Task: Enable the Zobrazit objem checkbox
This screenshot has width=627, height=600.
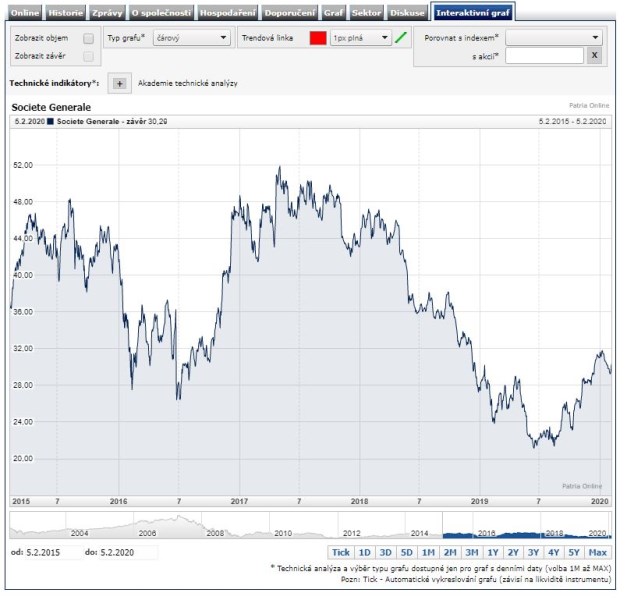Action: pyautogui.click(x=88, y=38)
